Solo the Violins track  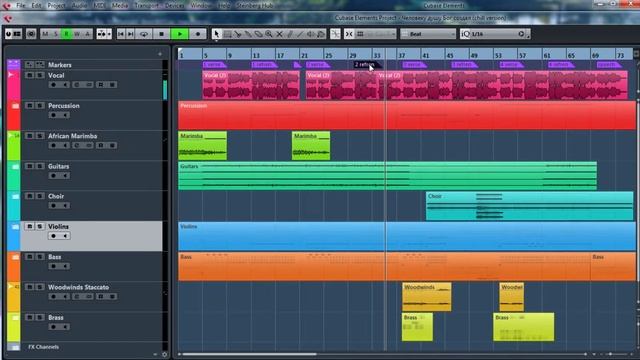click(40, 226)
